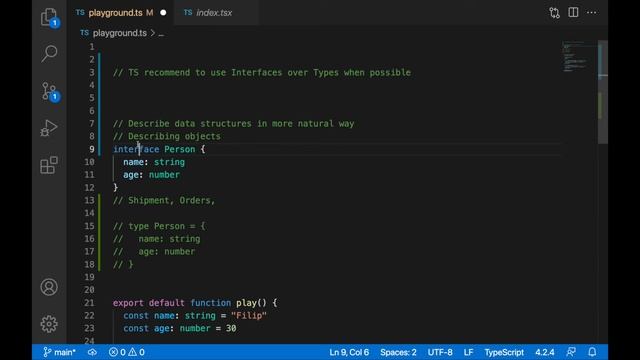Click the Open Changes compare icon
Image resolution: width=640 pixels, height=360 pixels.
554,13
